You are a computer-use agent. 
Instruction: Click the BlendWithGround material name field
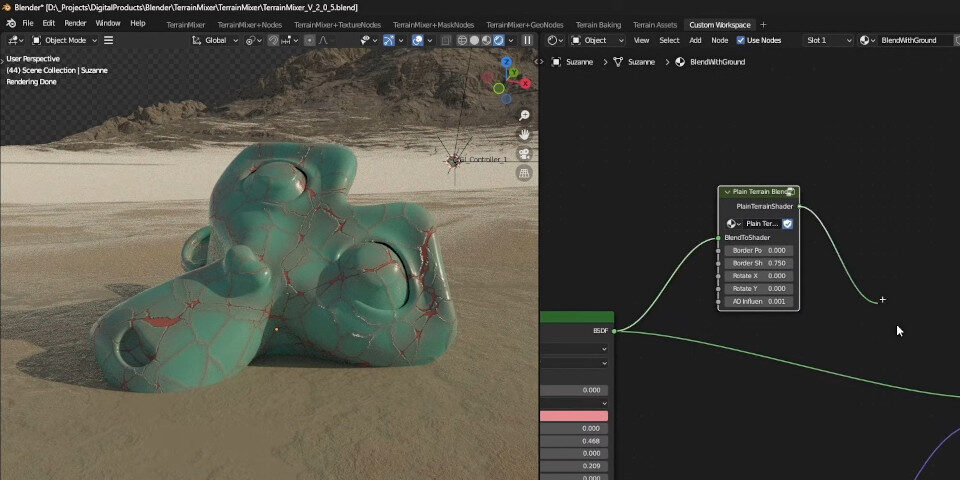(x=916, y=40)
